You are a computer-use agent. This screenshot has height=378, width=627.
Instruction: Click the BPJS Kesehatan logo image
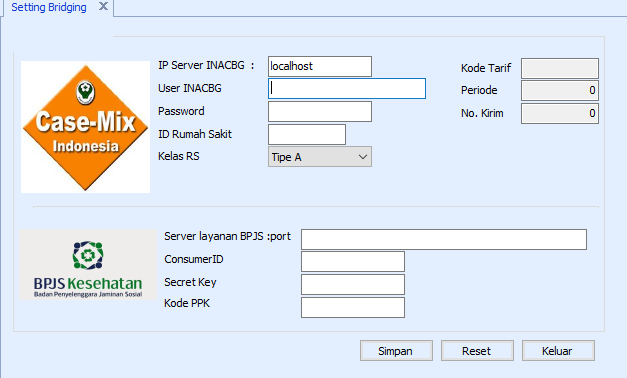(x=88, y=264)
